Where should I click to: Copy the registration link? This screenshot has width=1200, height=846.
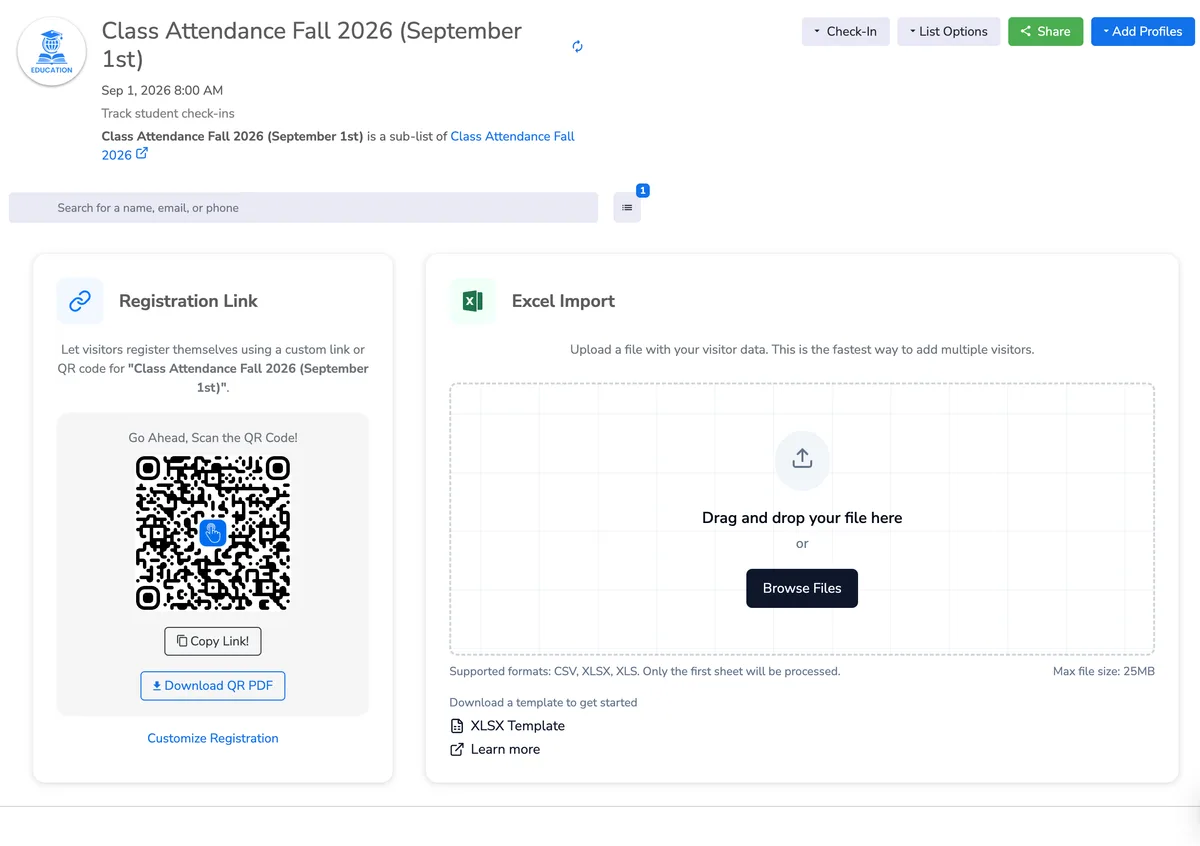coord(213,641)
